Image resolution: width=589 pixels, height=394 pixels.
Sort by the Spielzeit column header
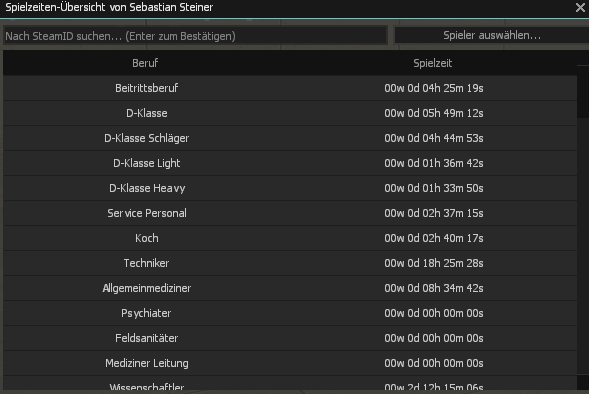[x=433, y=63]
